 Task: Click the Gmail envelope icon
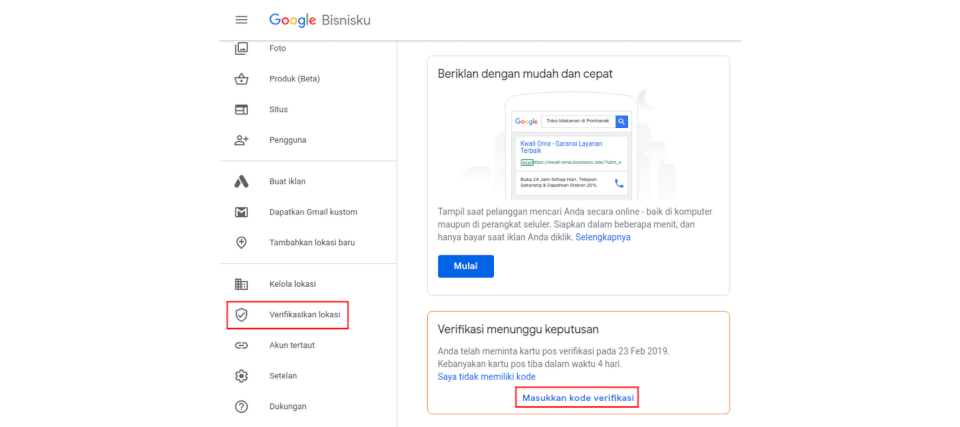click(x=241, y=212)
